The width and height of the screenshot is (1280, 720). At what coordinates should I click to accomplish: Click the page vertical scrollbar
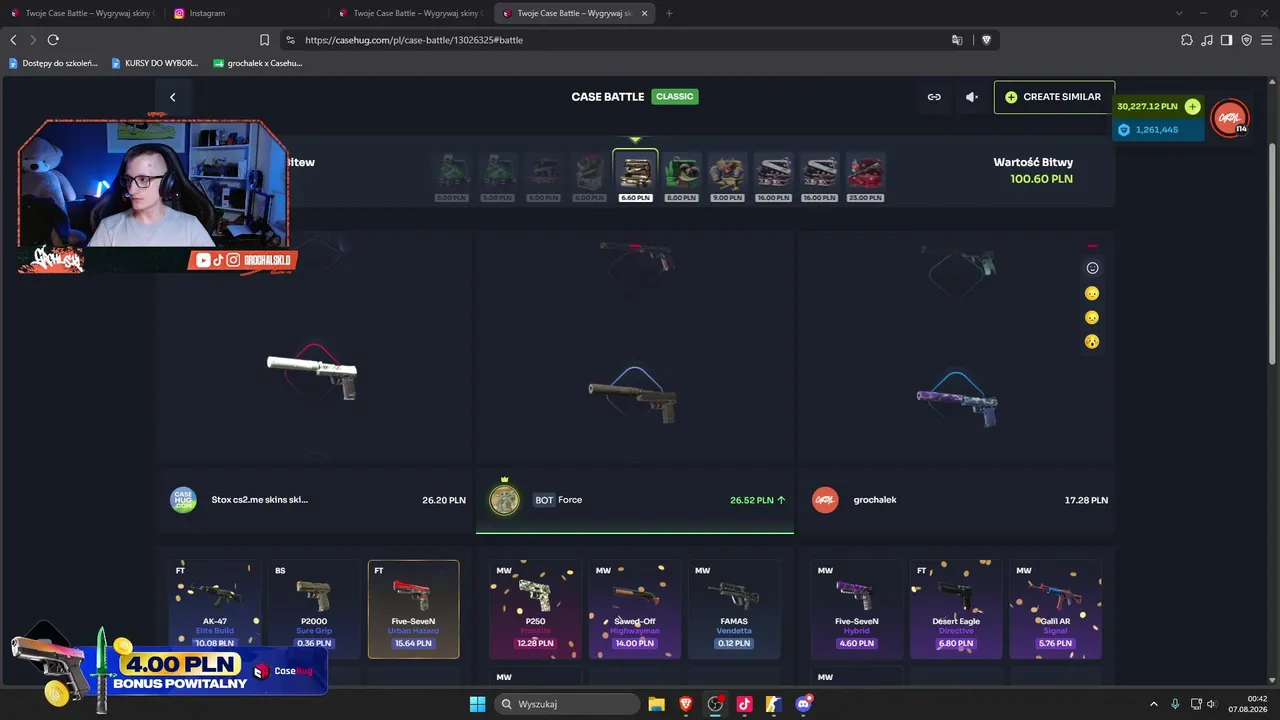[x=1273, y=255]
